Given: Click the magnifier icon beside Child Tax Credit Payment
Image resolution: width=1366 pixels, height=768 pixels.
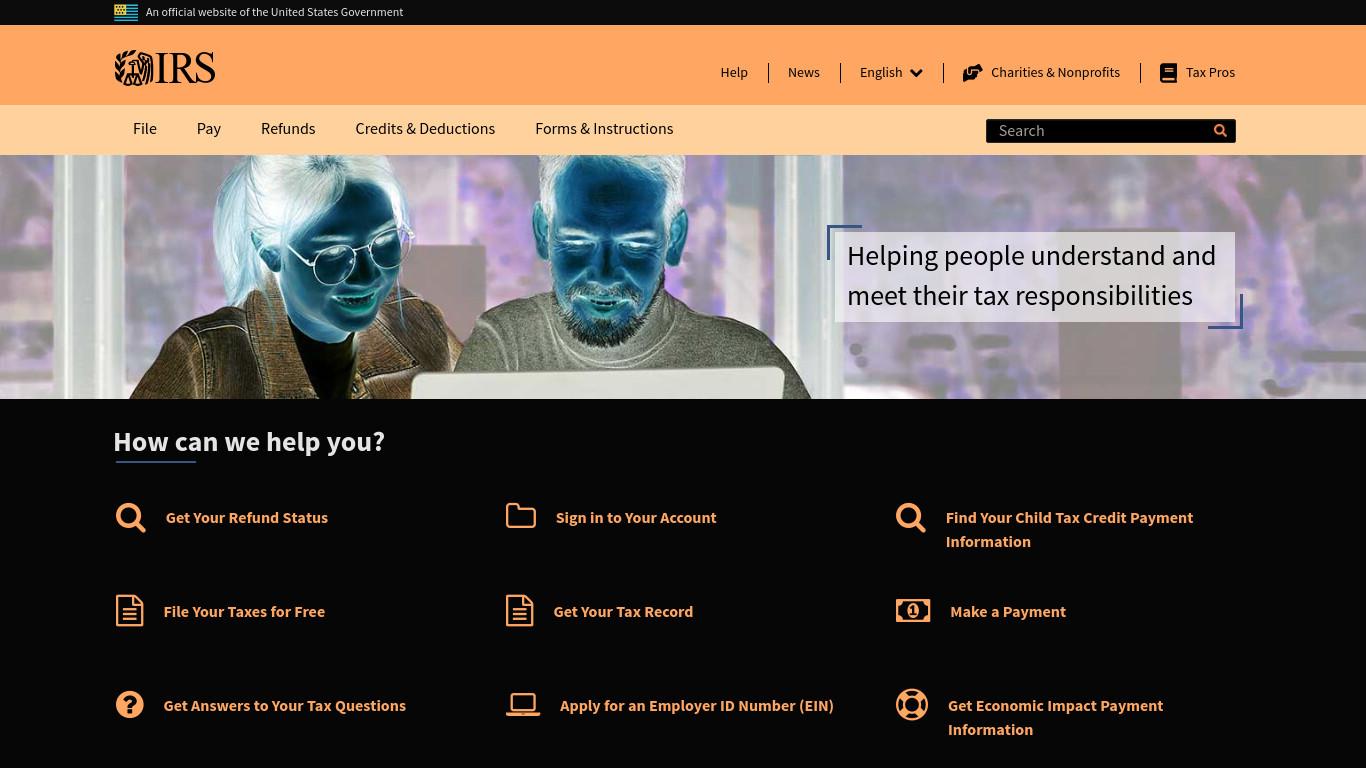Looking at the screenshot, I should coord(910,517).
